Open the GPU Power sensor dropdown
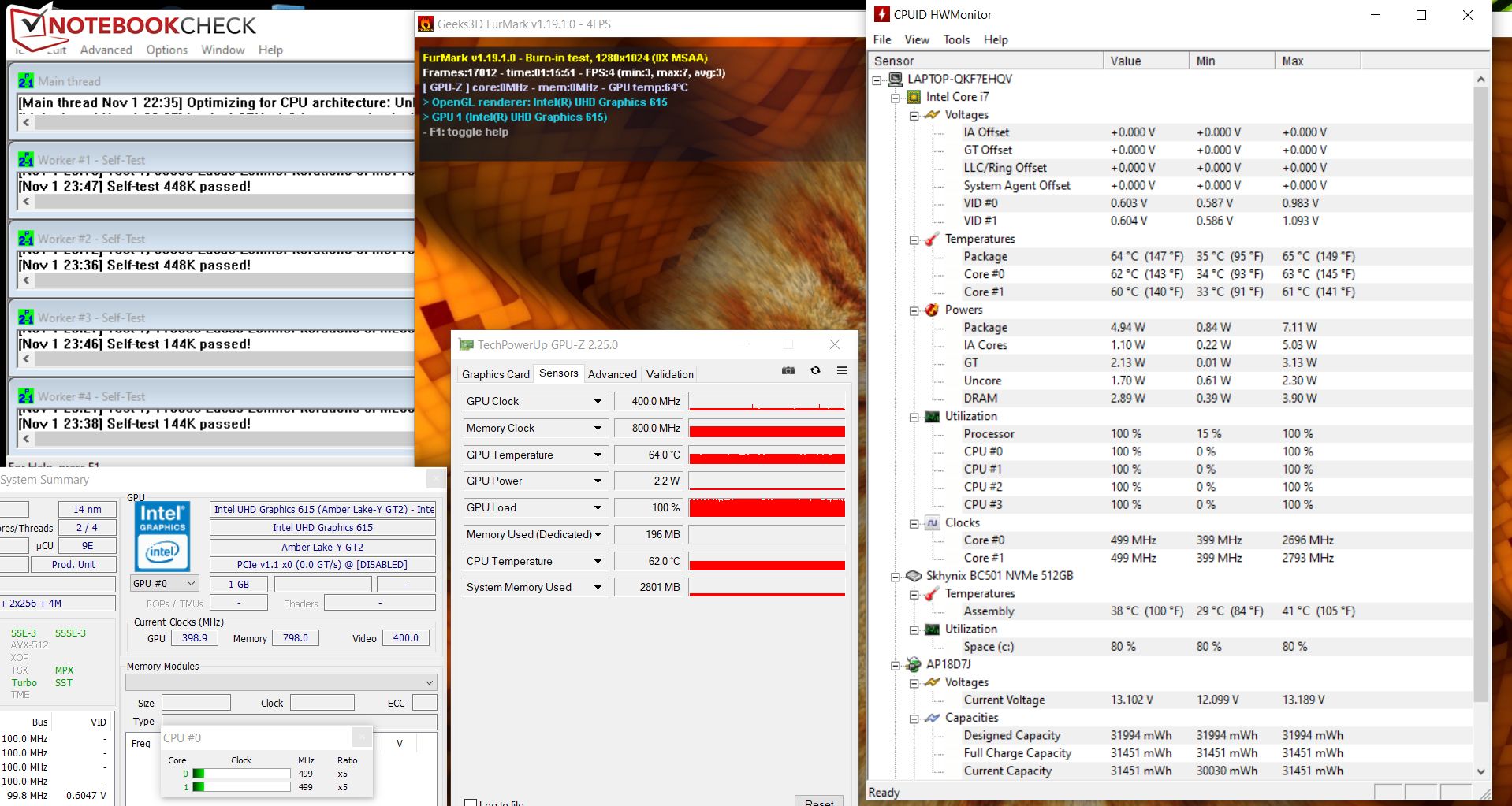The image size is (1512, 806). [598, 481]
